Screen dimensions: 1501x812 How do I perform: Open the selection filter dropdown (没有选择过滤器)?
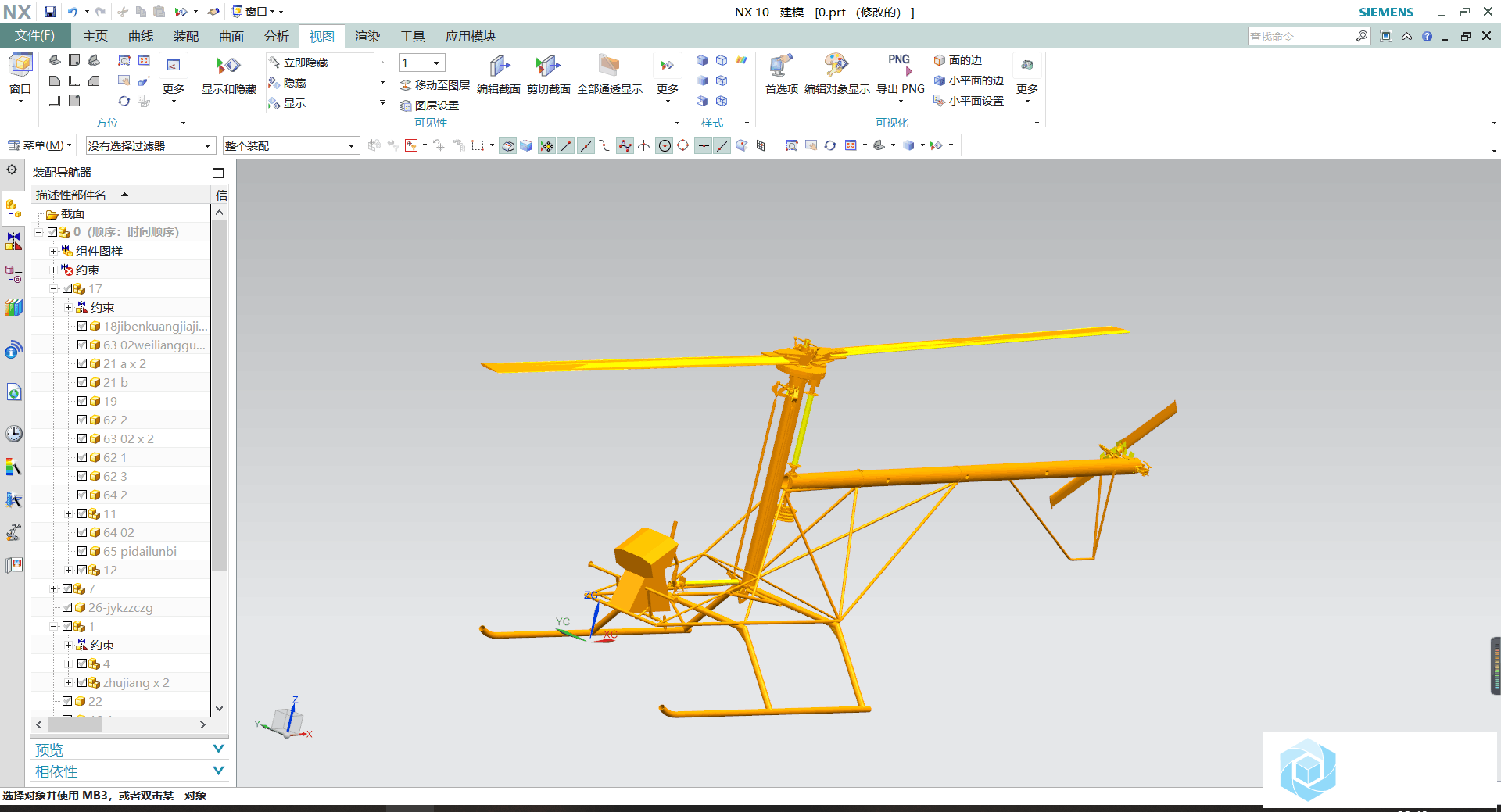[x=150, y=145]
